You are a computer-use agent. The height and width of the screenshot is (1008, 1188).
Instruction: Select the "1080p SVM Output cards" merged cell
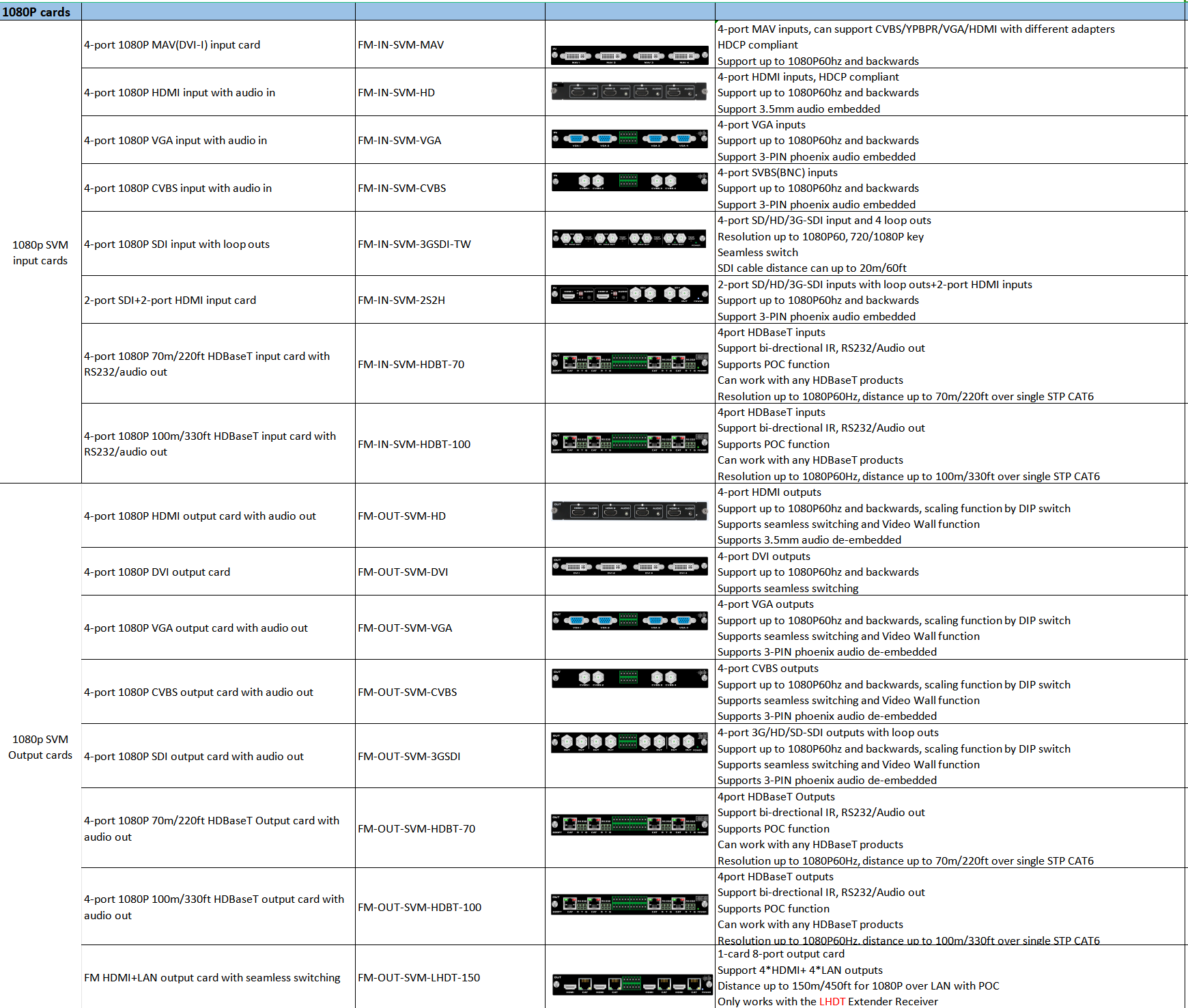(40, 747)
